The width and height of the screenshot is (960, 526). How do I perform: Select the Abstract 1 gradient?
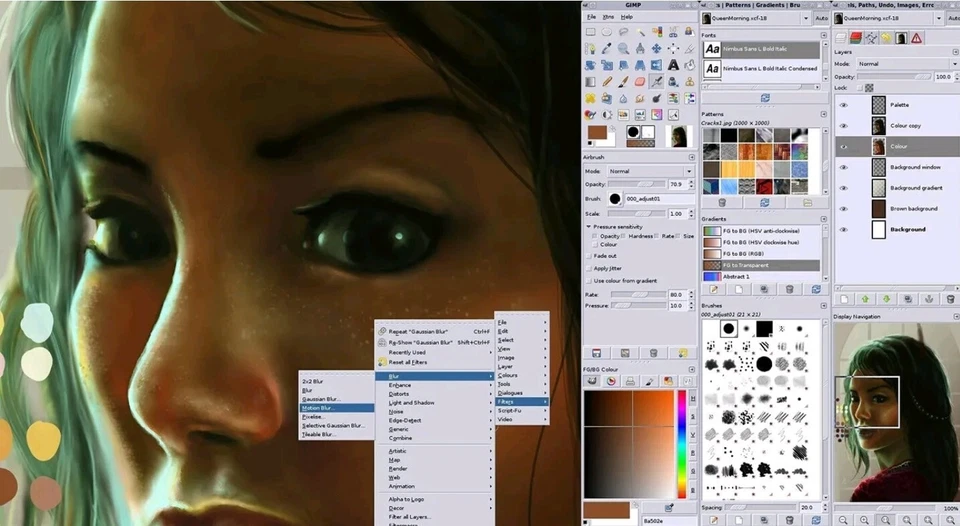(762, 277)
